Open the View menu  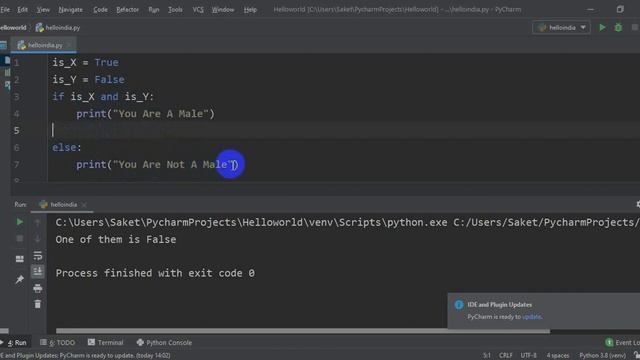[43, 9]
